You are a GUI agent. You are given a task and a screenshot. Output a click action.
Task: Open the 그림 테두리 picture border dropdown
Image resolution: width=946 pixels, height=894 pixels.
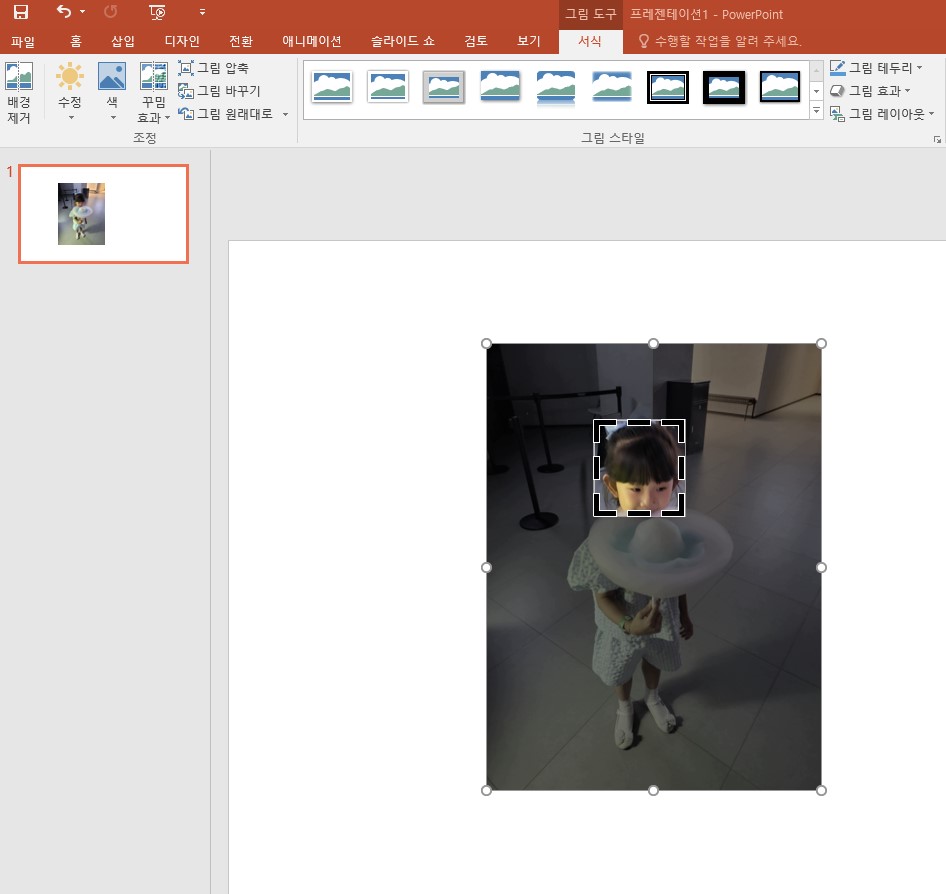pos(876,68)
